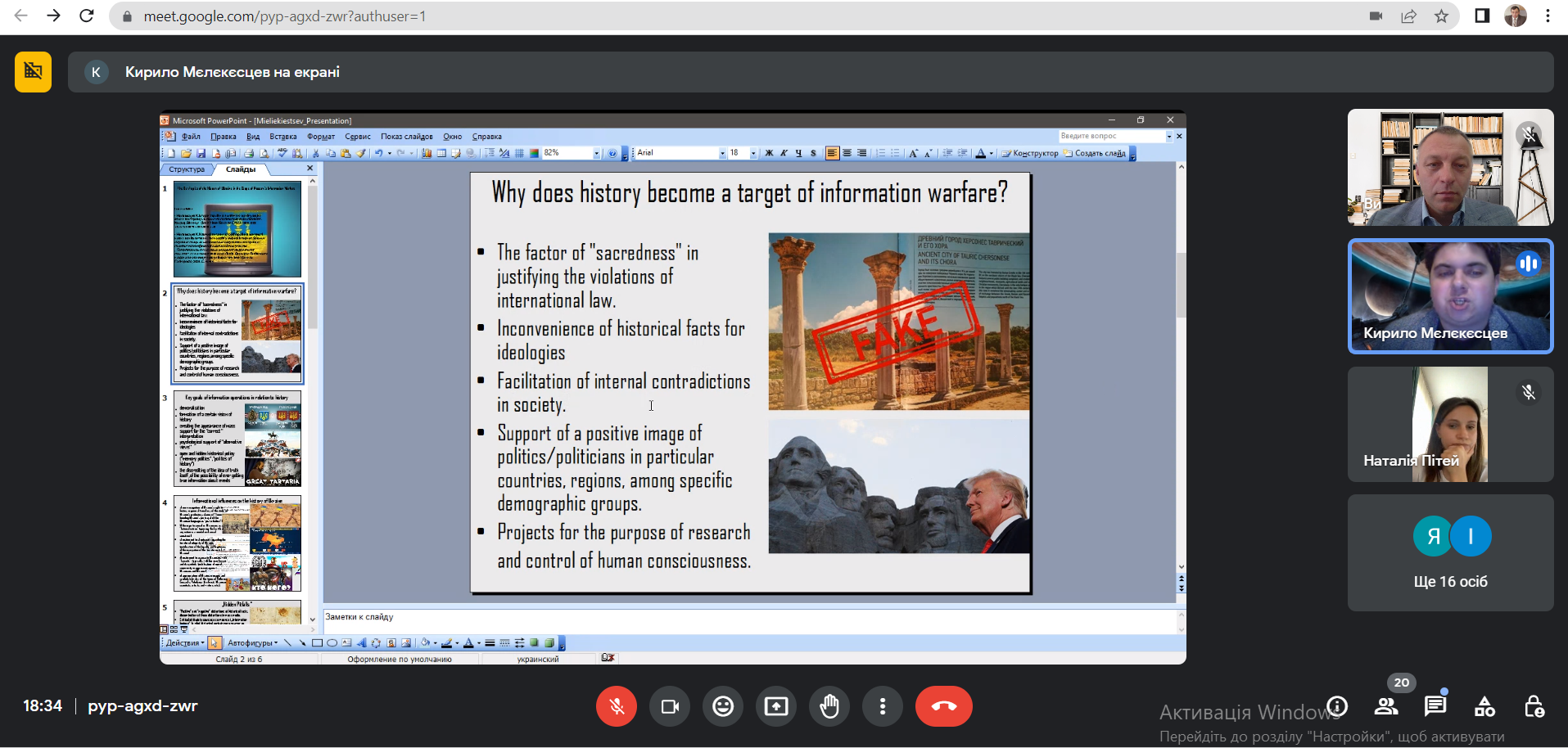Screen dimensions: 1568x748
Task: Raise hand using the hand icon
Action: [829, 706]
